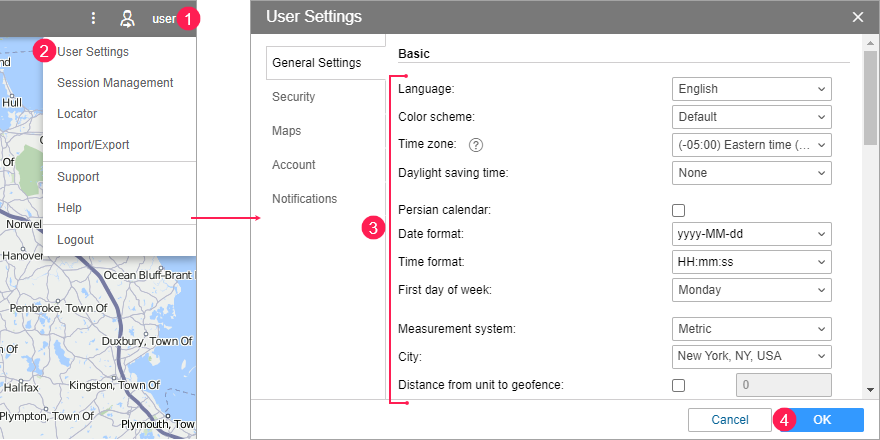Switch to the Security tab
Image resolution: width=880 pixels, height=440 pixels.
(x=293, y=97)
